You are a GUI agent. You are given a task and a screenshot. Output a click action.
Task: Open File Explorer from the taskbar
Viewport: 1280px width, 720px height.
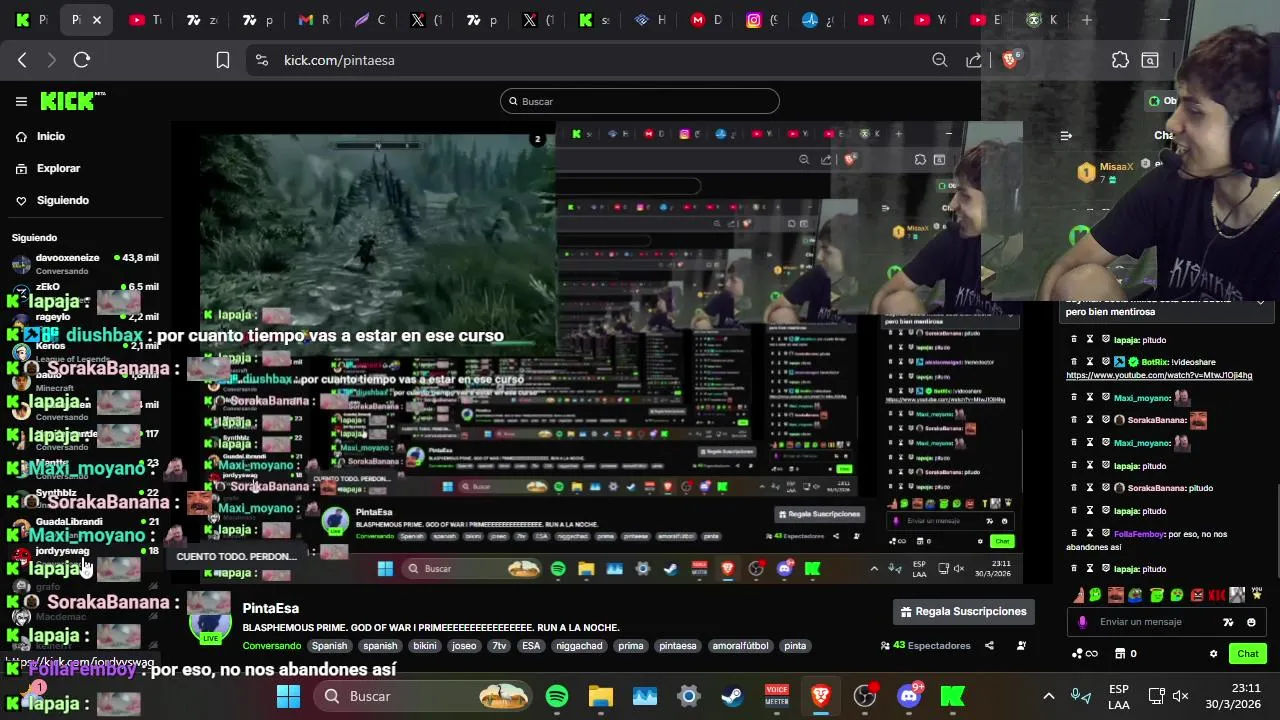click(x=601, y=696)
